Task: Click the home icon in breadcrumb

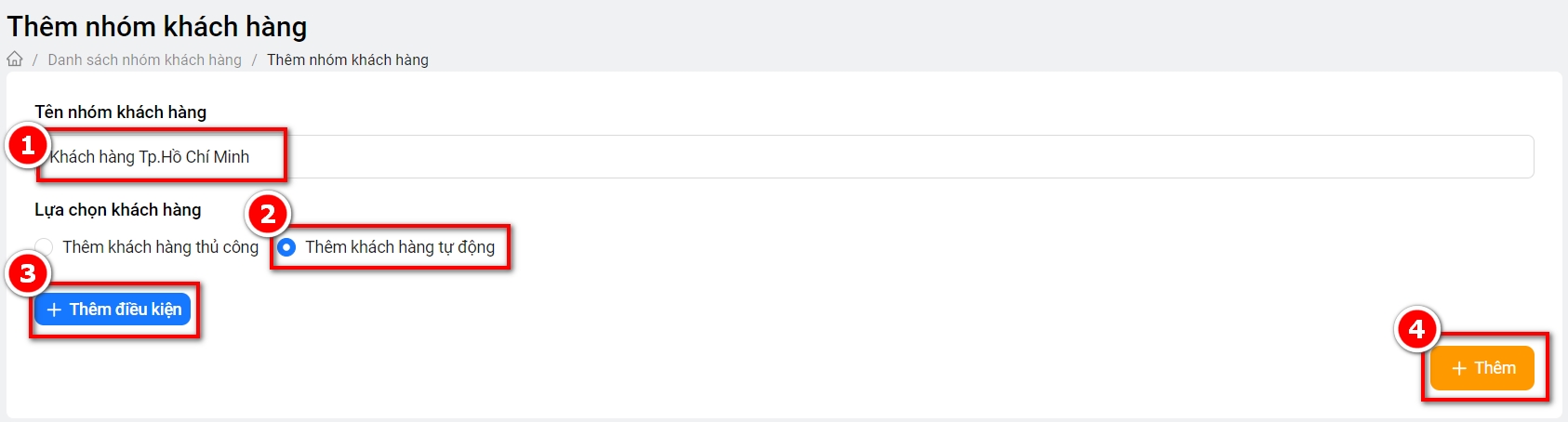Action: click(x=15, y=59)
